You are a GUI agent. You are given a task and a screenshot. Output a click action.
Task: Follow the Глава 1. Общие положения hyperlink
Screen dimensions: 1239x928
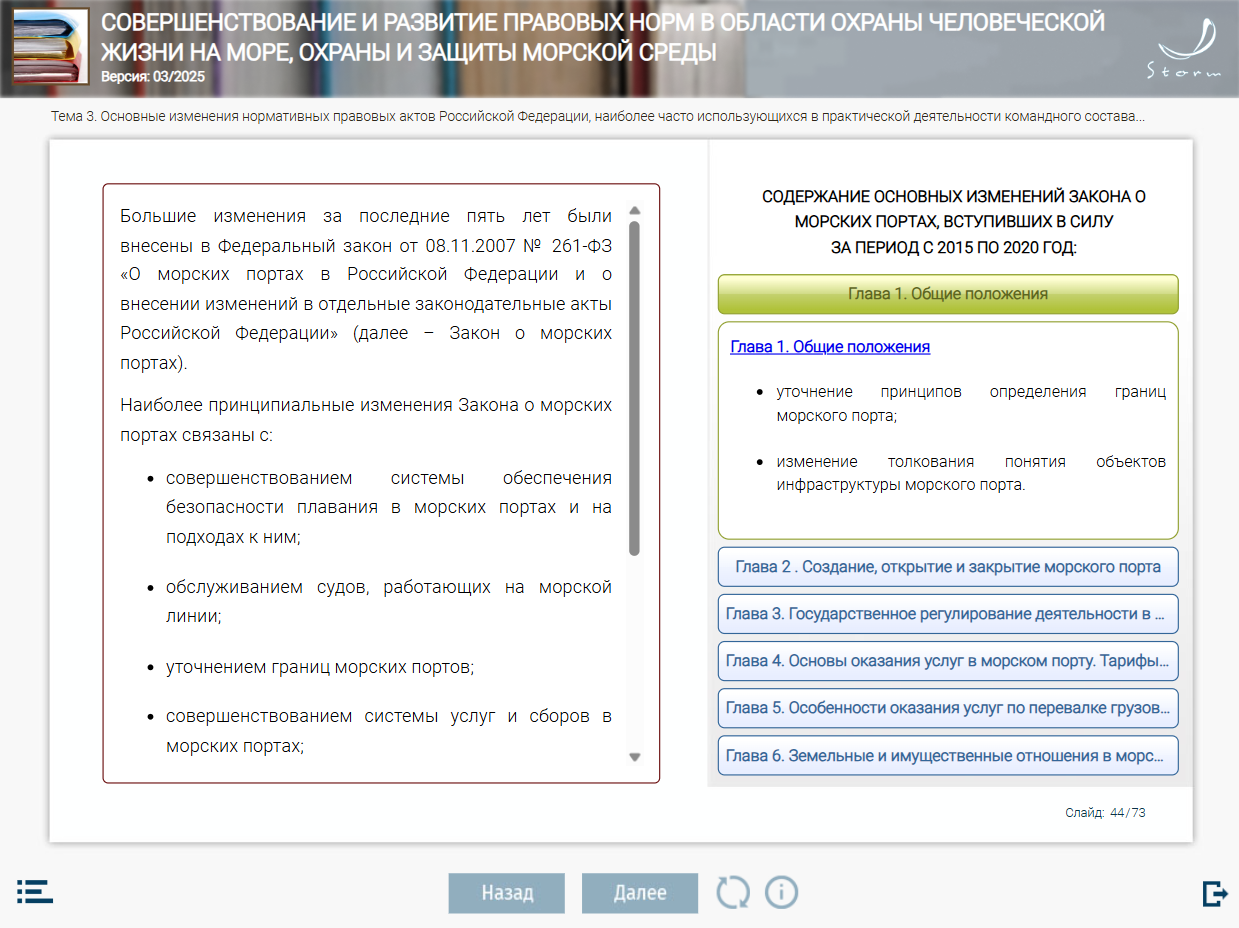pyautogui.click(x=830, y=347)
